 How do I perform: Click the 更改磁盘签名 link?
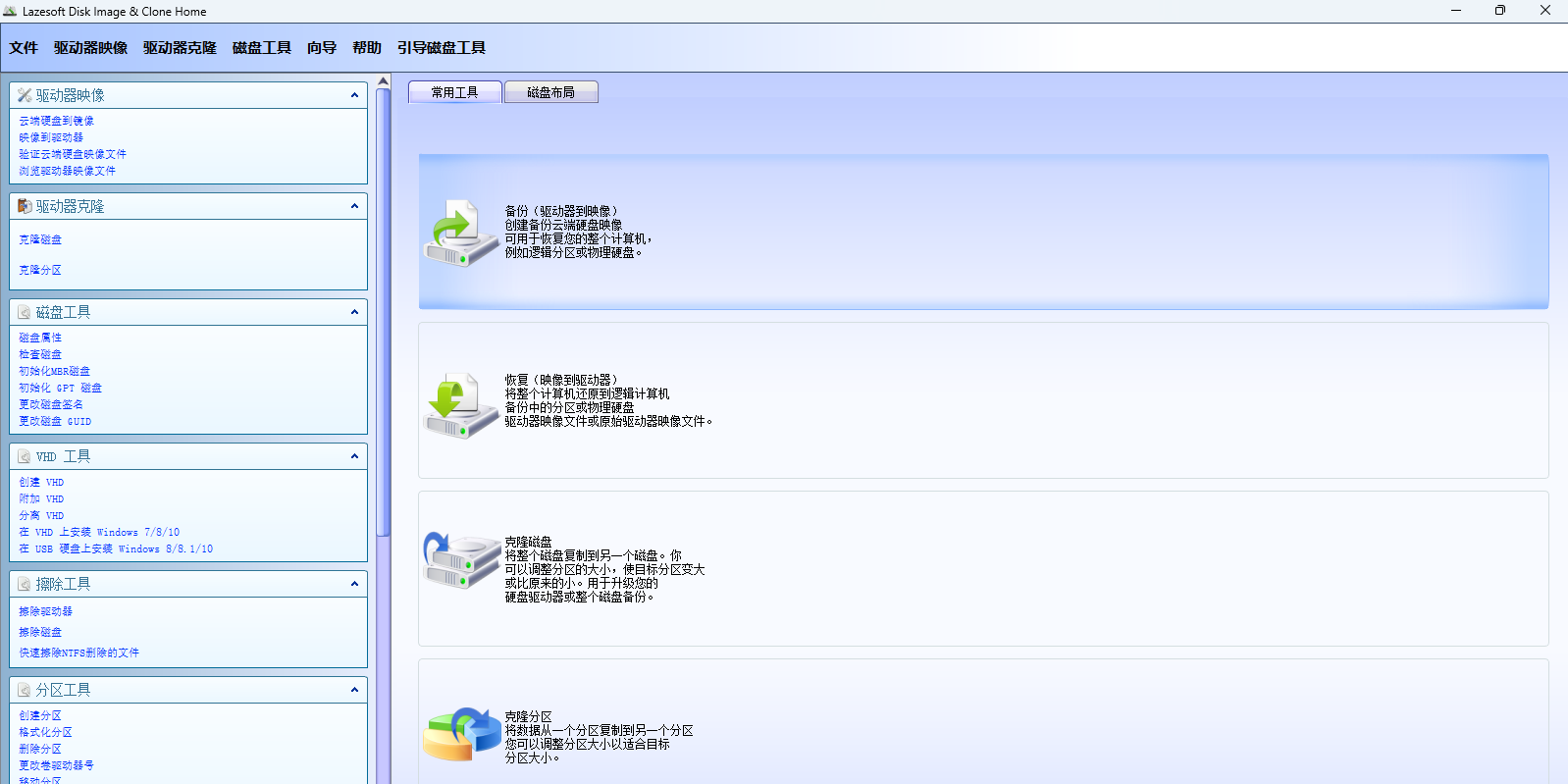pos(51,404)
